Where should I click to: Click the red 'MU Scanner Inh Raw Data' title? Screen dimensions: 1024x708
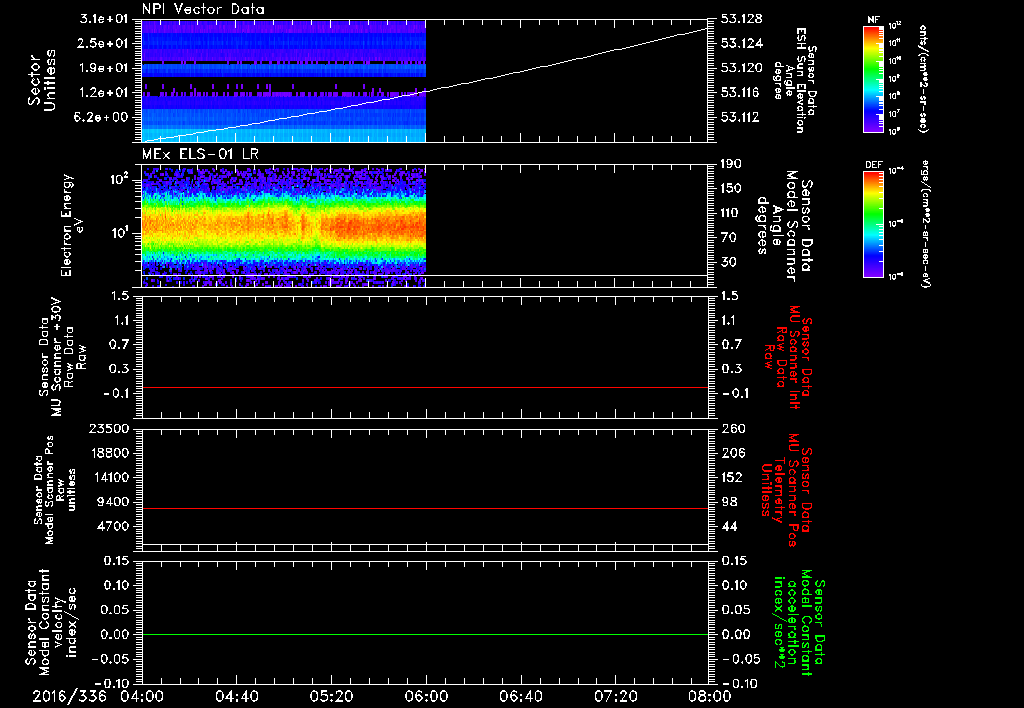789,357
